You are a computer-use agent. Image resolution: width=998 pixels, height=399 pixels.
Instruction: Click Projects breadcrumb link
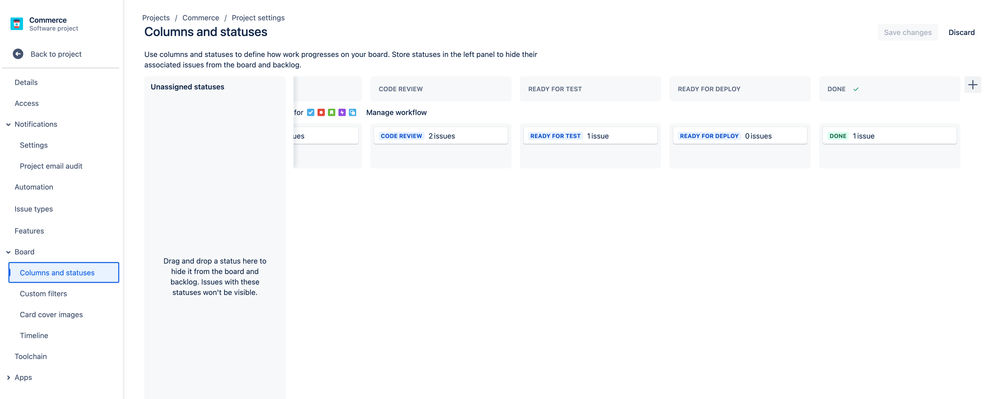(156, 18)
